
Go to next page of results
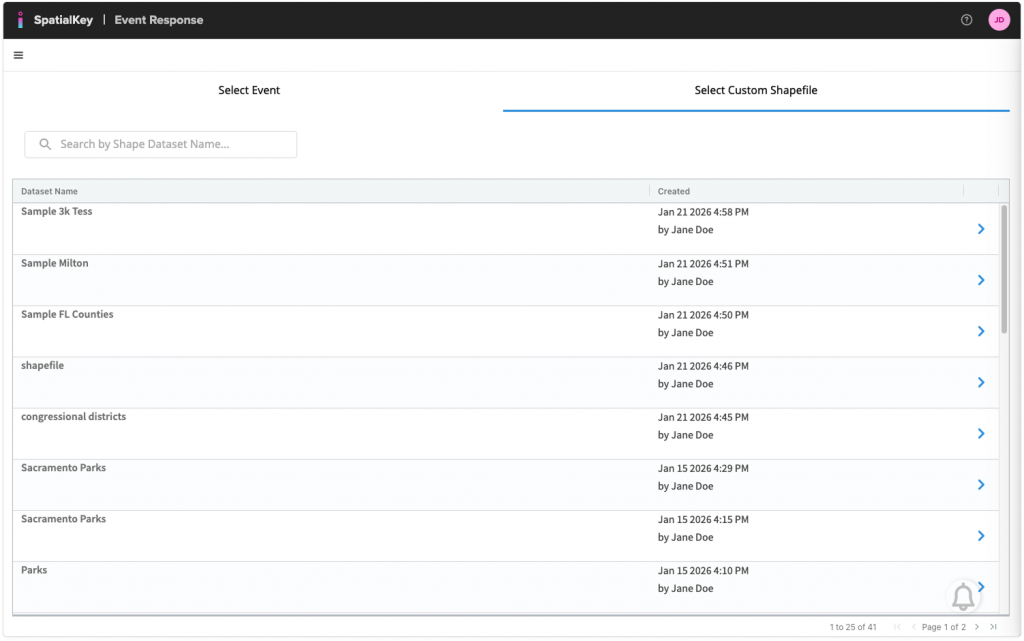[x=976, y=627]
